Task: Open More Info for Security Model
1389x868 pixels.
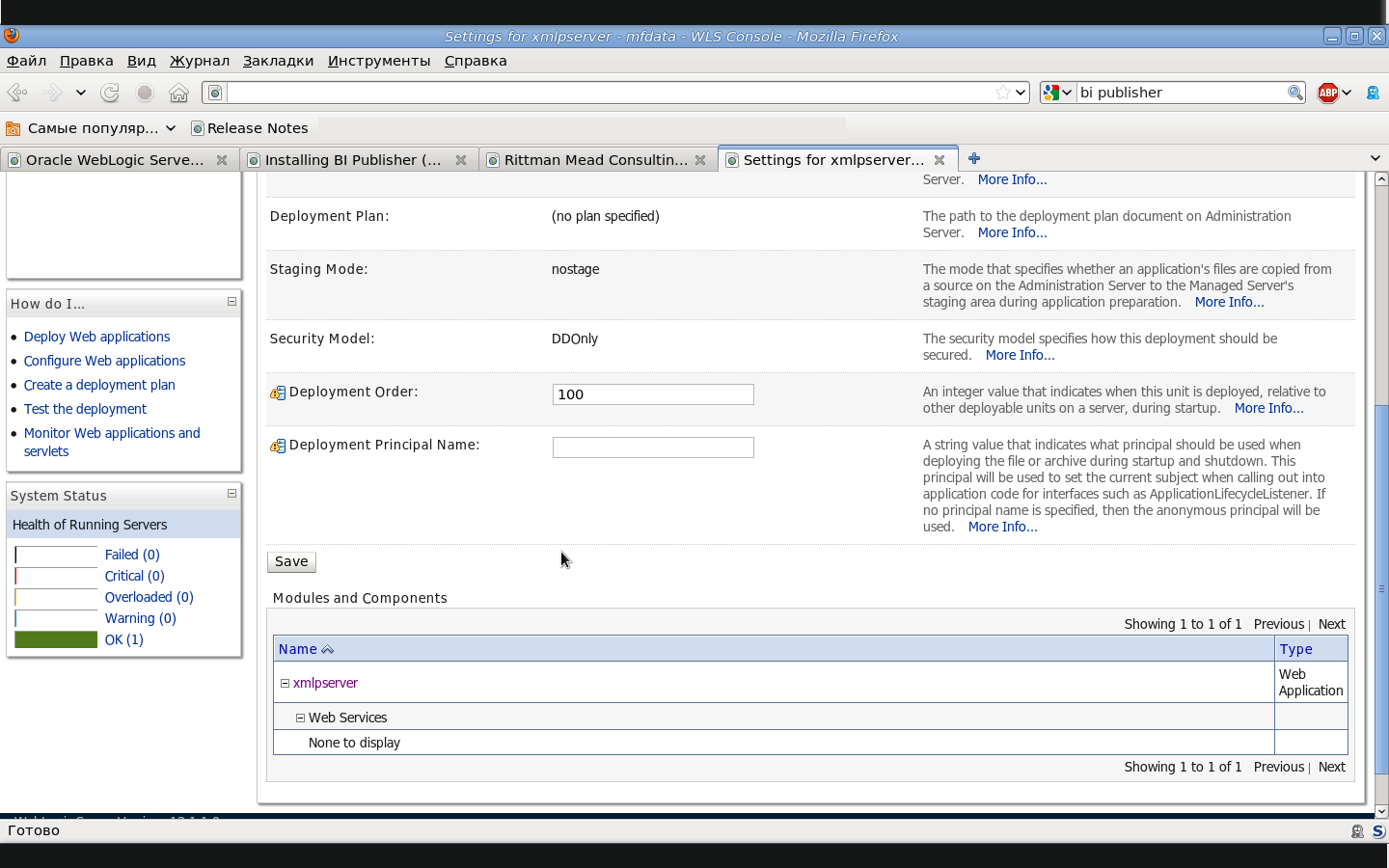Action: (1020, 355)
